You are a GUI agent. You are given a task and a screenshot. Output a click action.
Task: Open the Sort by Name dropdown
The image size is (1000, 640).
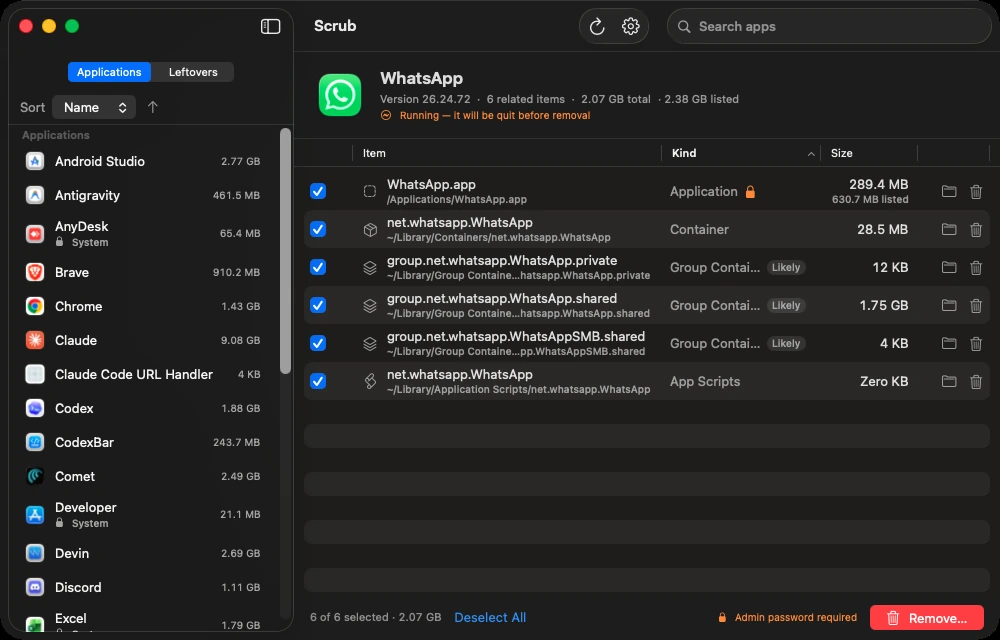94,107
